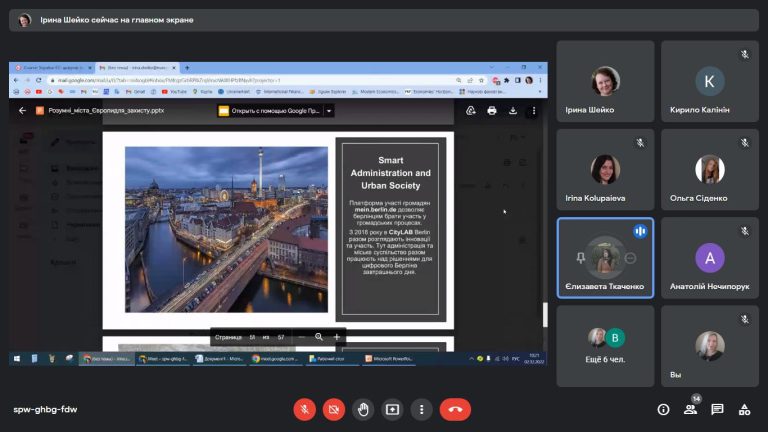Click the preview's vertical scrollbar thumb
The height and width of the screenshot is (432, 768).
point(545,314)
